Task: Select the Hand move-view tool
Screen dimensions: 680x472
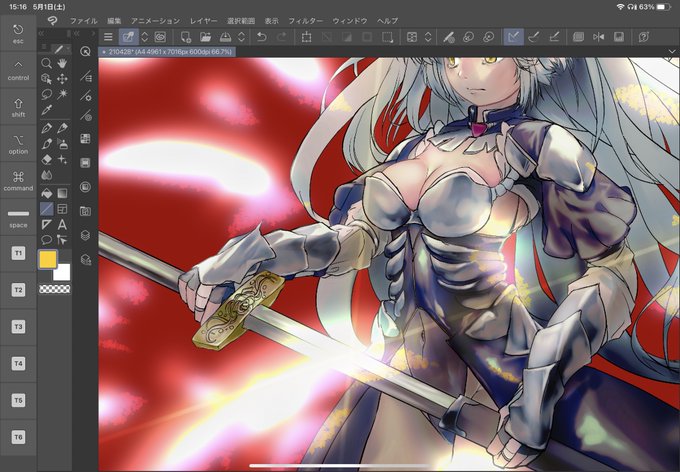Action: (62, 64)
